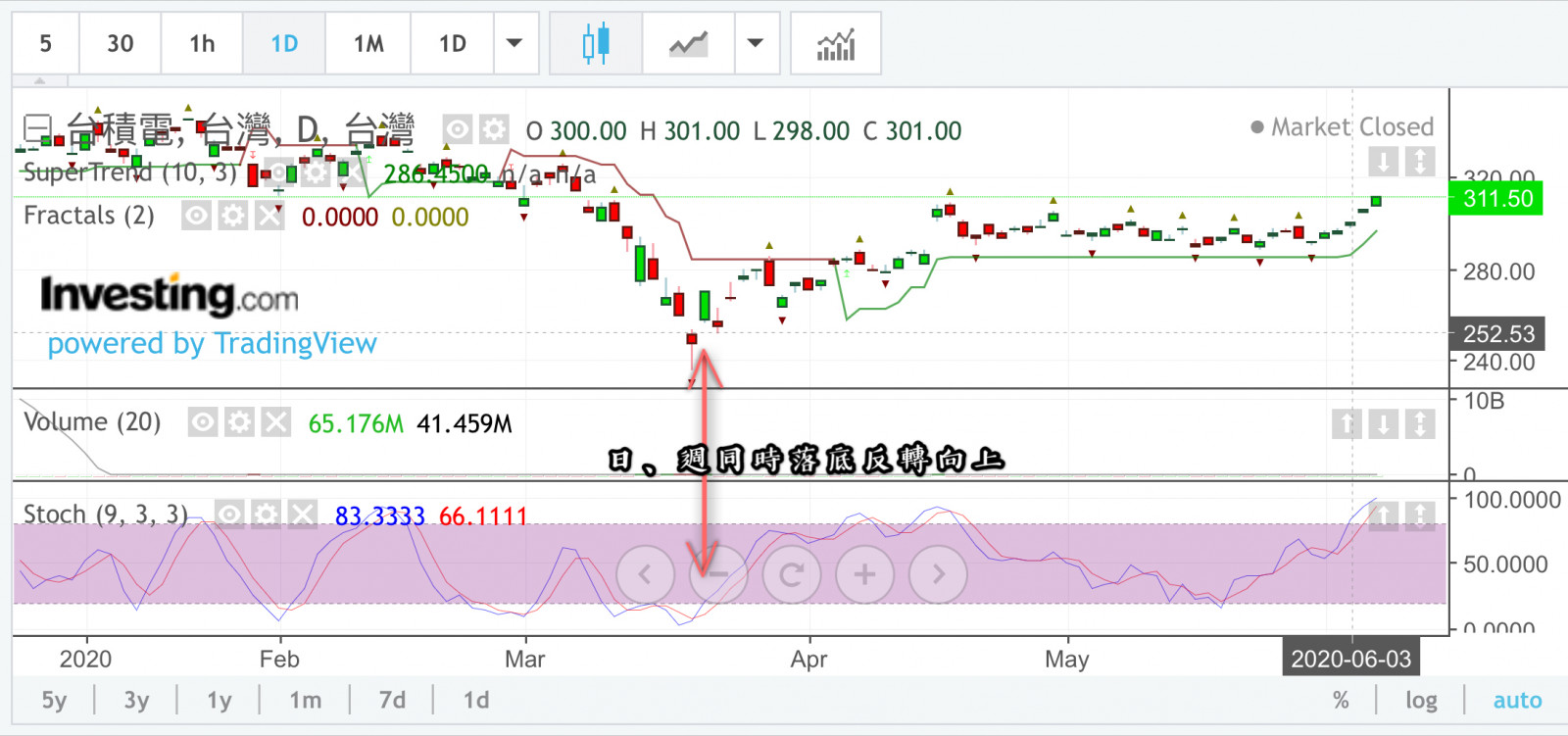Choose the 3y date range
This screenshot has width=1568, height=736.
coord(136,701)
